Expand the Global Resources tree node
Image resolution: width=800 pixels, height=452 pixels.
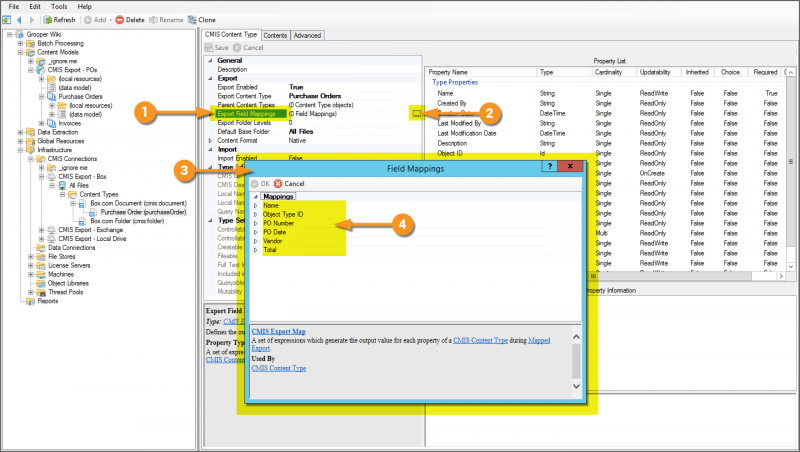click(20, 141)
